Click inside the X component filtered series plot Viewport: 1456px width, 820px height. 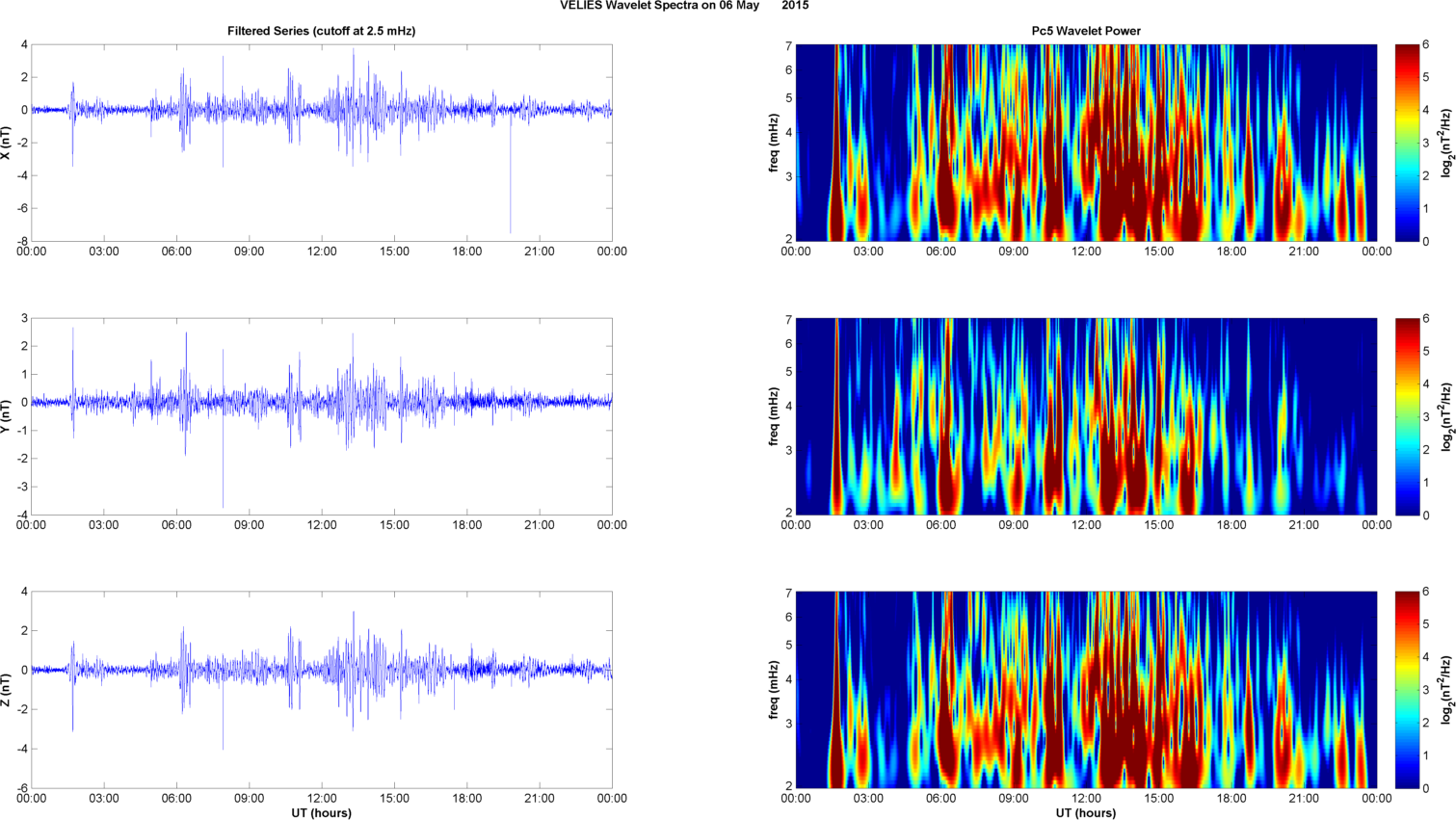[x=322, y=143]
